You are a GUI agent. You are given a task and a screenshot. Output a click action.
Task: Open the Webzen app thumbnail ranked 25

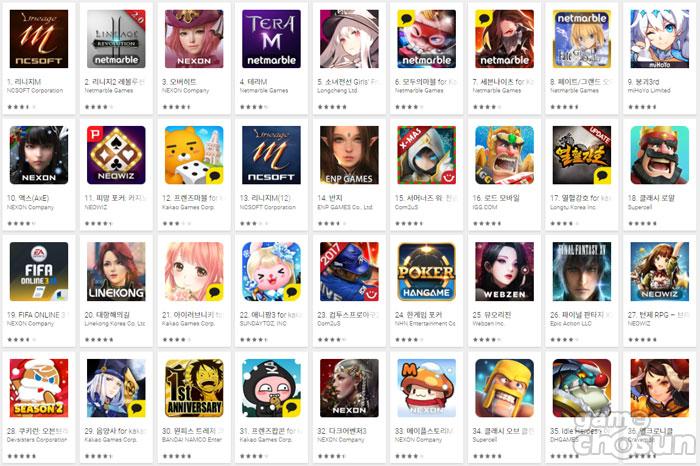pos(504,271)
